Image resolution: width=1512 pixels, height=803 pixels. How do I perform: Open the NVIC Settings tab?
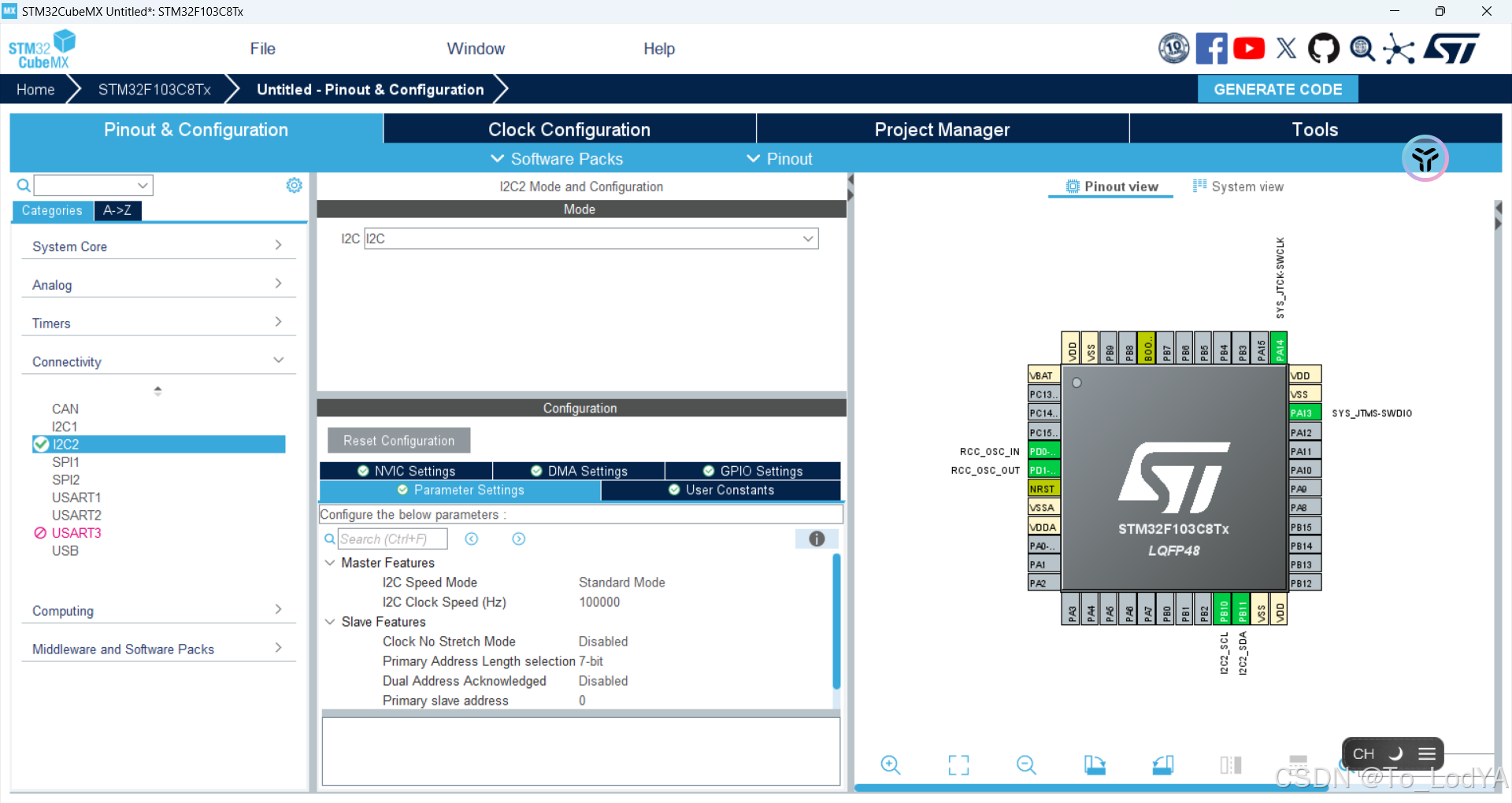tap(406, 471)
